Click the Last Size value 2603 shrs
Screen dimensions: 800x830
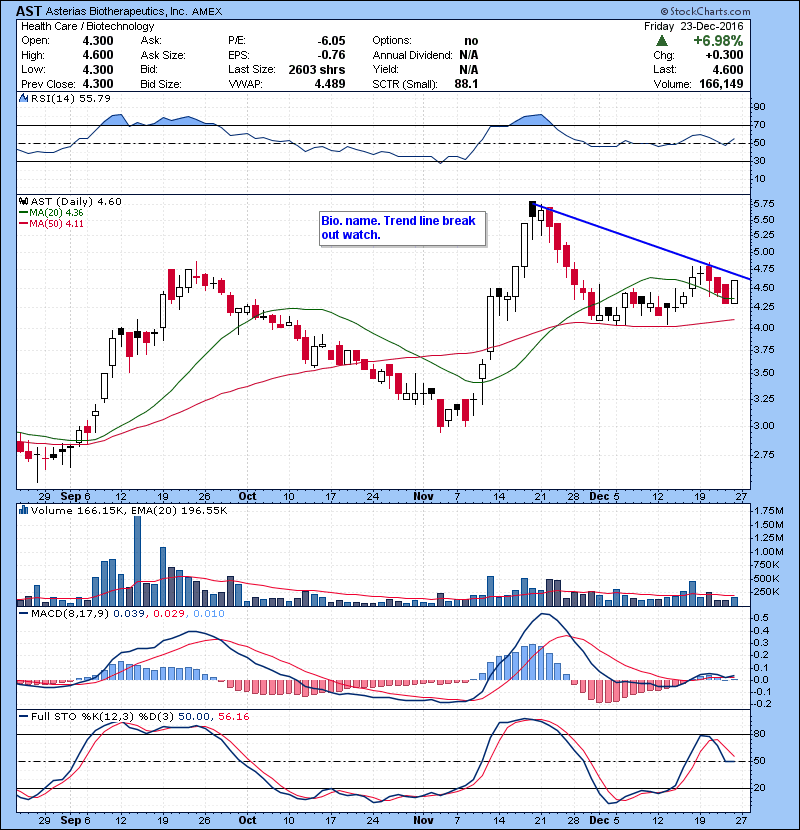coord(317,69)
